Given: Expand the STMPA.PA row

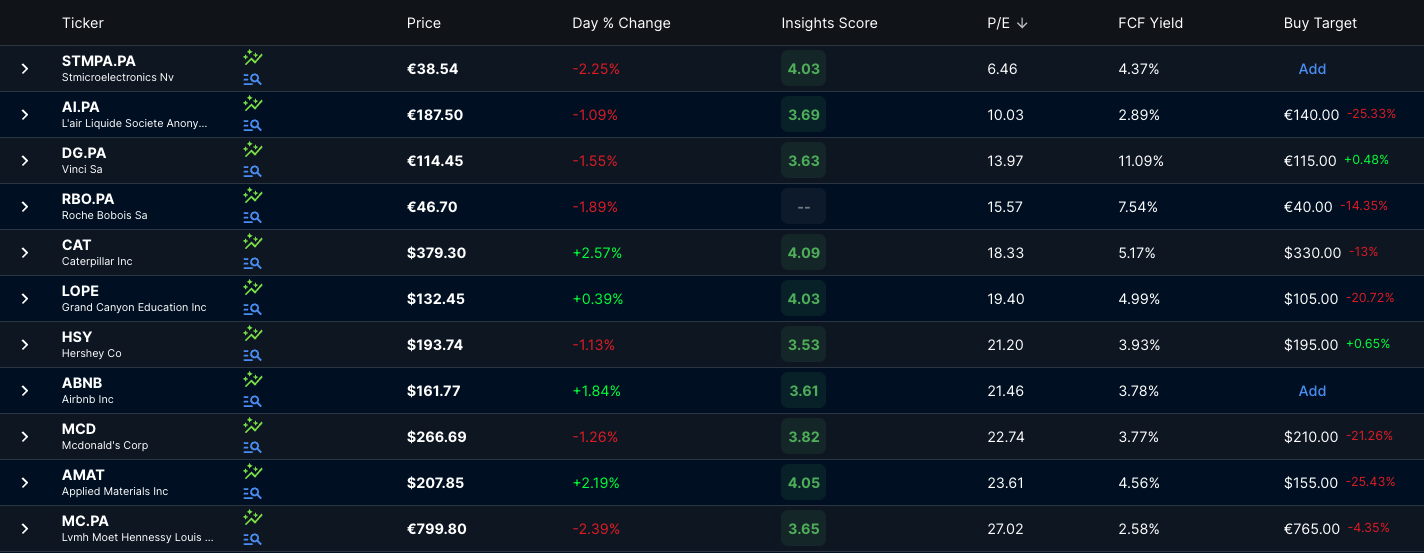Looking at the screenshot, I should pos(25,69).
